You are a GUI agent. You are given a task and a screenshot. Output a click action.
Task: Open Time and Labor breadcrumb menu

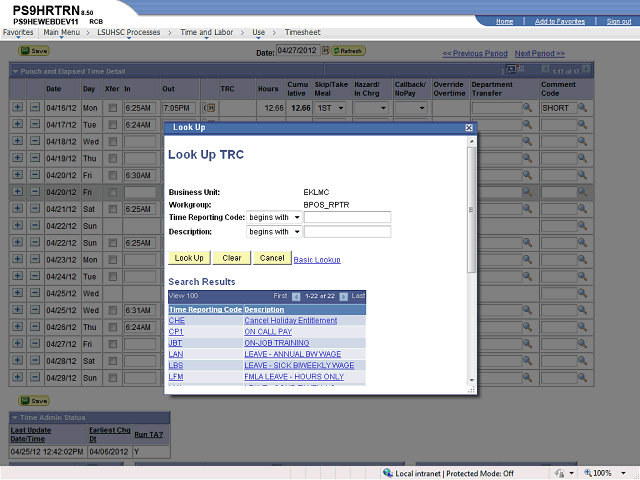point(207,32)
